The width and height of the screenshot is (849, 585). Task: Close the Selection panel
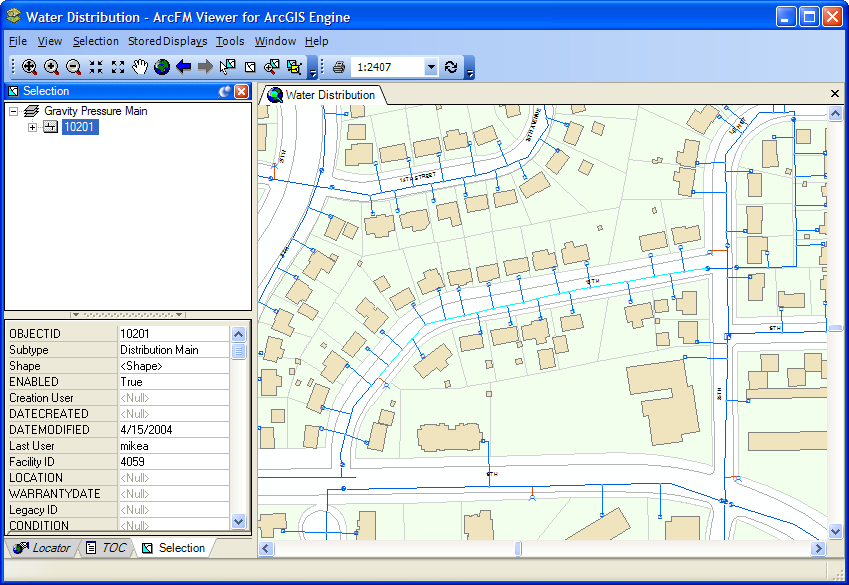pyautogui.click(x=241, y=91)
